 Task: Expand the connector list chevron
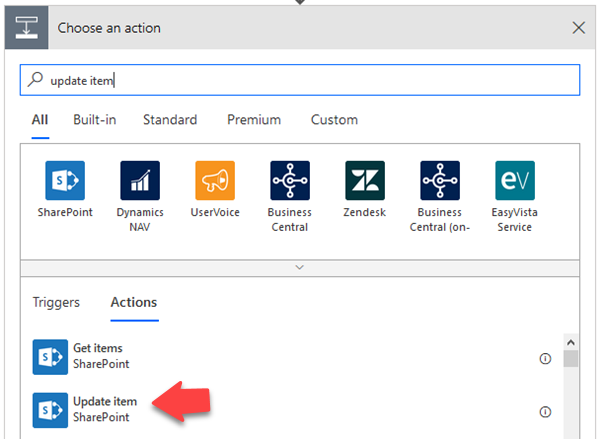(x=299, y=267)
